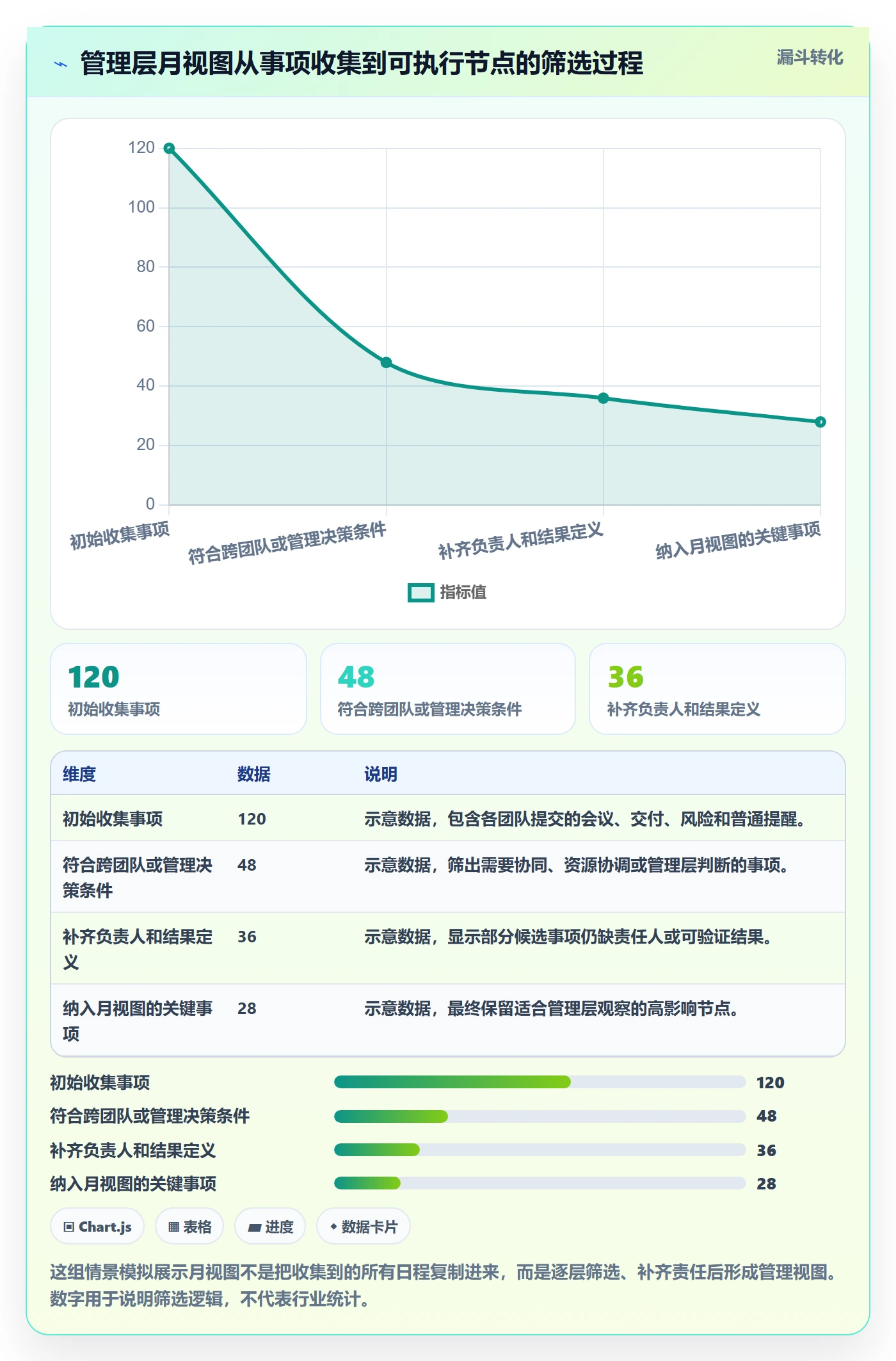The width and height of the screenshot is (896, 1361).
Task: Toggle the 指标值 legend swatch
Action: [421, 593]
